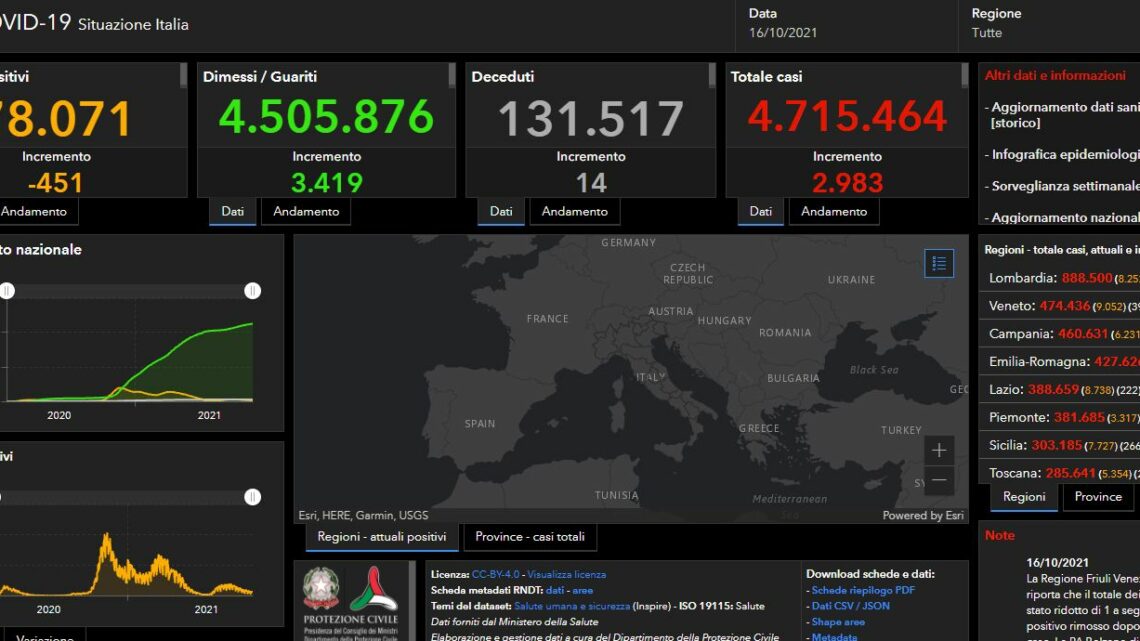Image resolution: width=1140 pixels, height=641 pixels.
Task: Click left handle of national trend time slider
Action: (7, 291)
